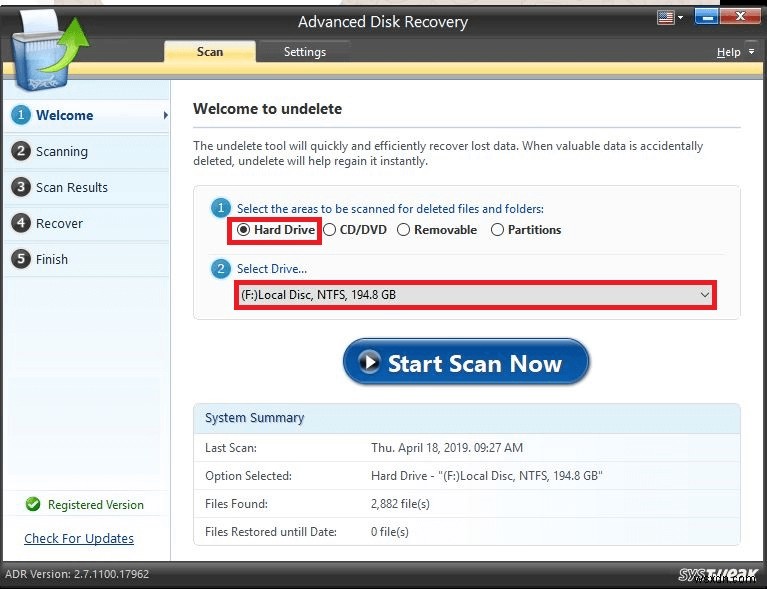Click the chevron of the drive dropdown
The width and height of the screenshot is (767, 589).
(704, 295)
